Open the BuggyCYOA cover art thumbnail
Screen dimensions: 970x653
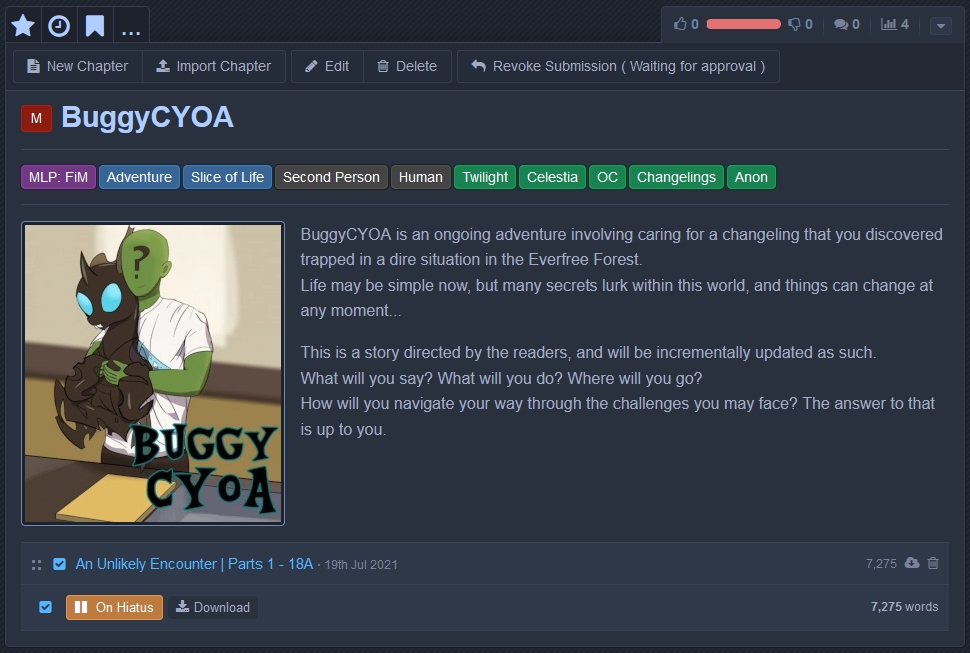coord(153,373)
